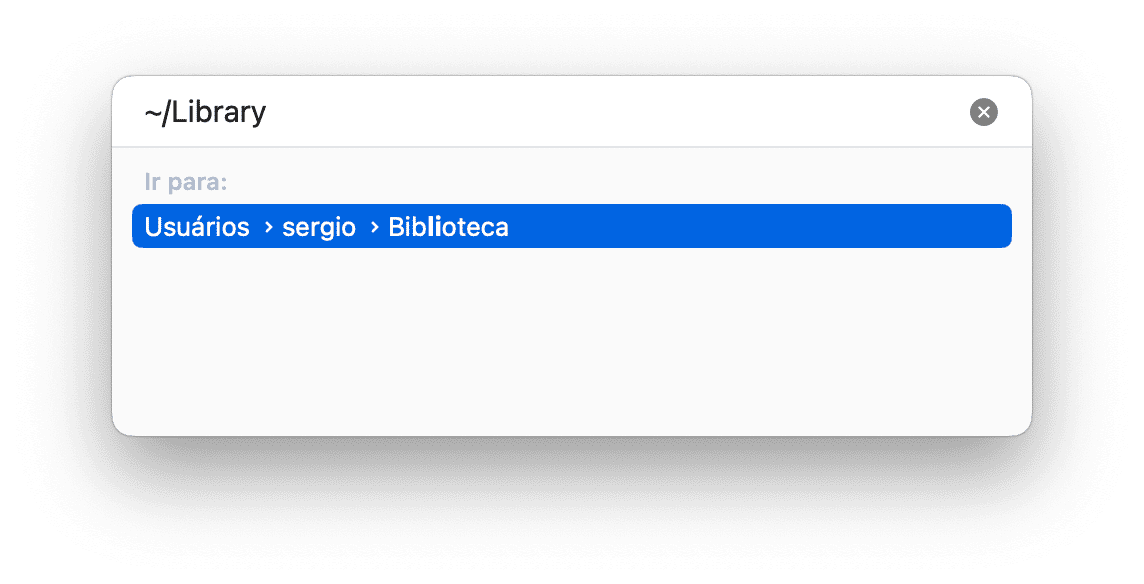Click the sergio path segment
The height and width of the screenshot is (584, 1144).
click(319, 228)
